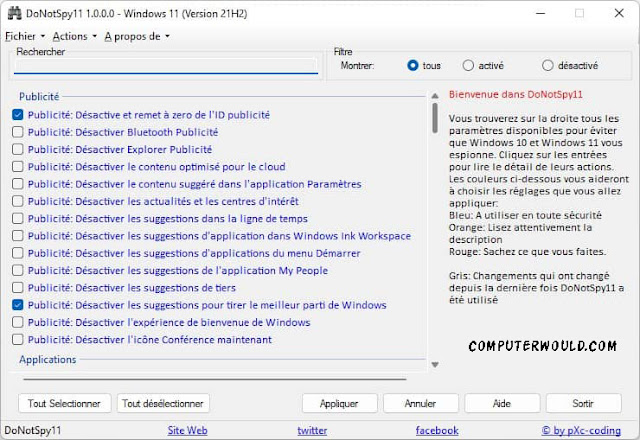Click the DoNotSpy11 binoculars title icon
Image resolution: width=640 pixels, height=440 pixels.
pyautogui.click(x=15, y=13)
